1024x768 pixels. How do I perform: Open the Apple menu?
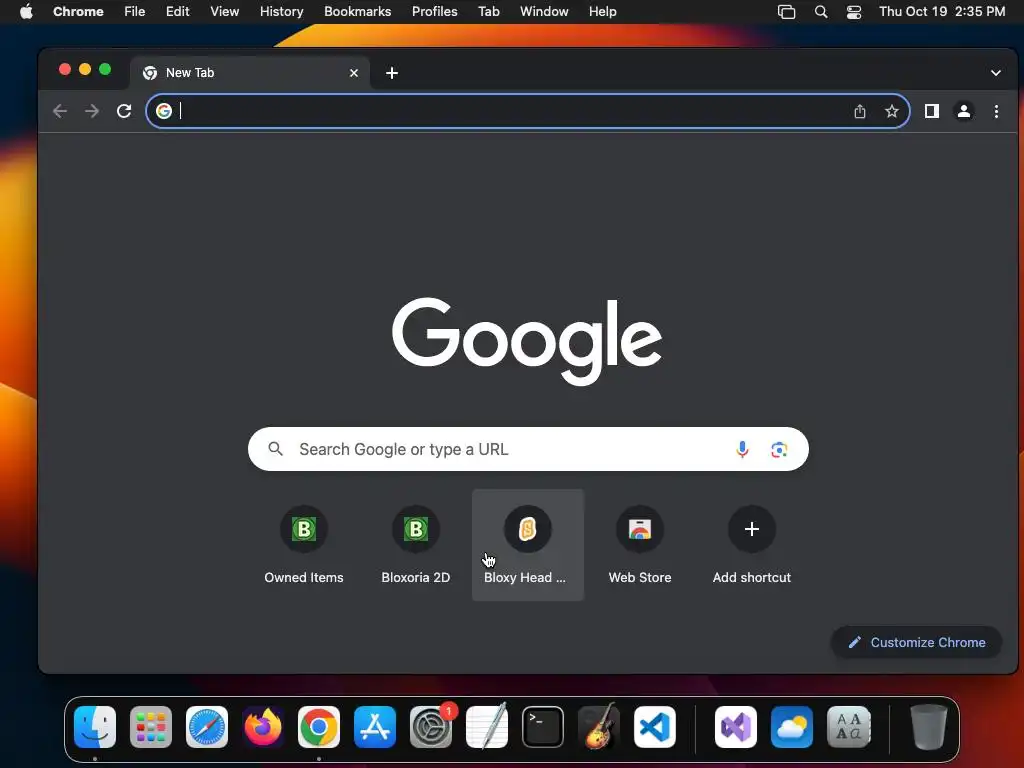pyautogui.click(x=26, y=12)
